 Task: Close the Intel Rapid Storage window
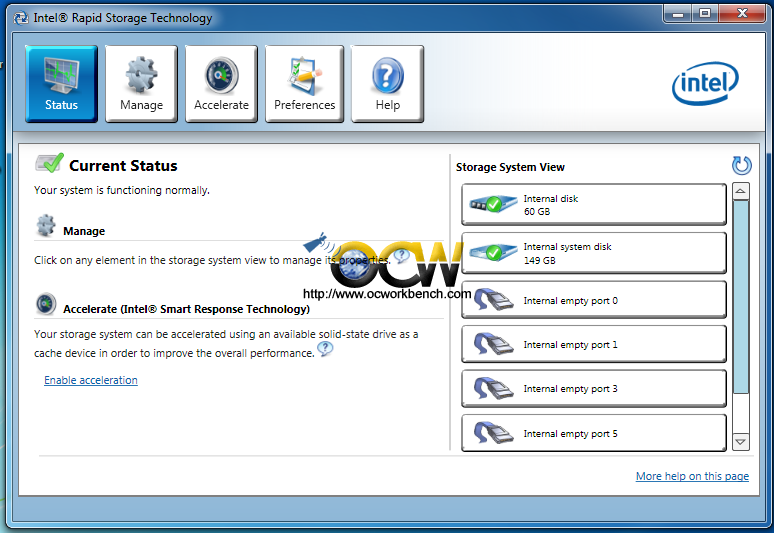(x=742, y=13)
